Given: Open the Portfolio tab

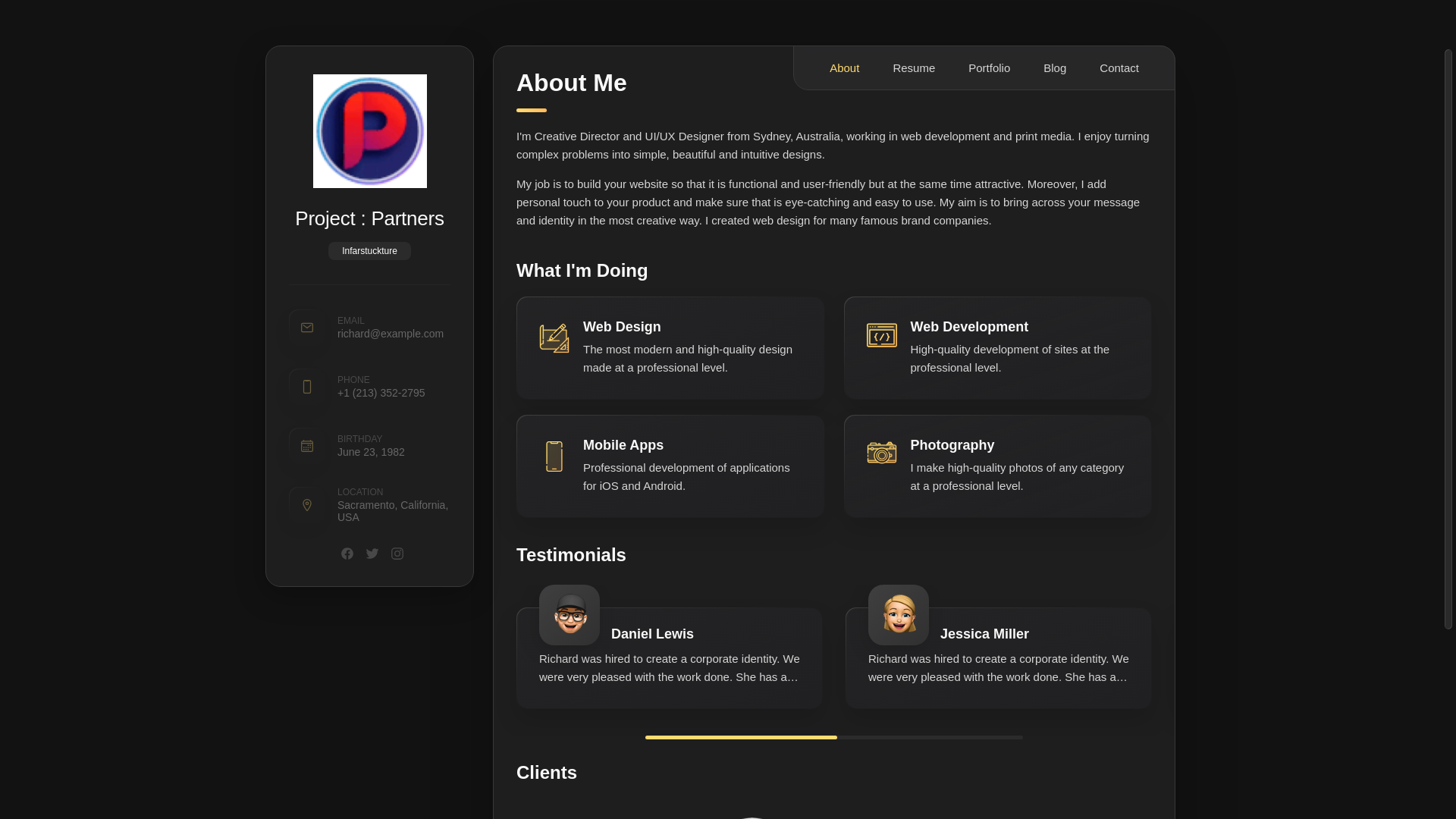Looking at the screenshot, I should tap(989, 68).
